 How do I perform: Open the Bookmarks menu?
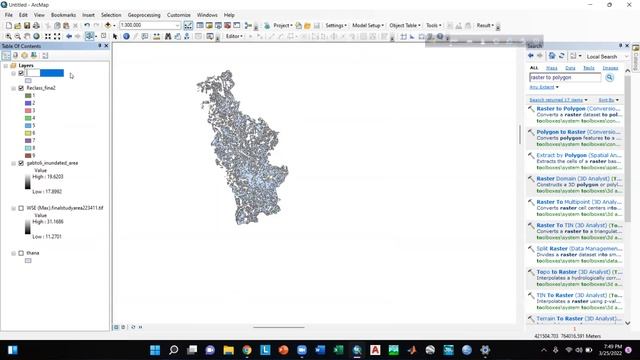coord(63,15)
